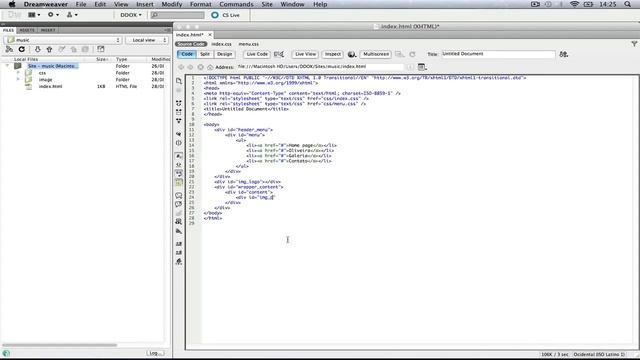Open the index.css related file
The image size is (640, 360).
(221, 44)
